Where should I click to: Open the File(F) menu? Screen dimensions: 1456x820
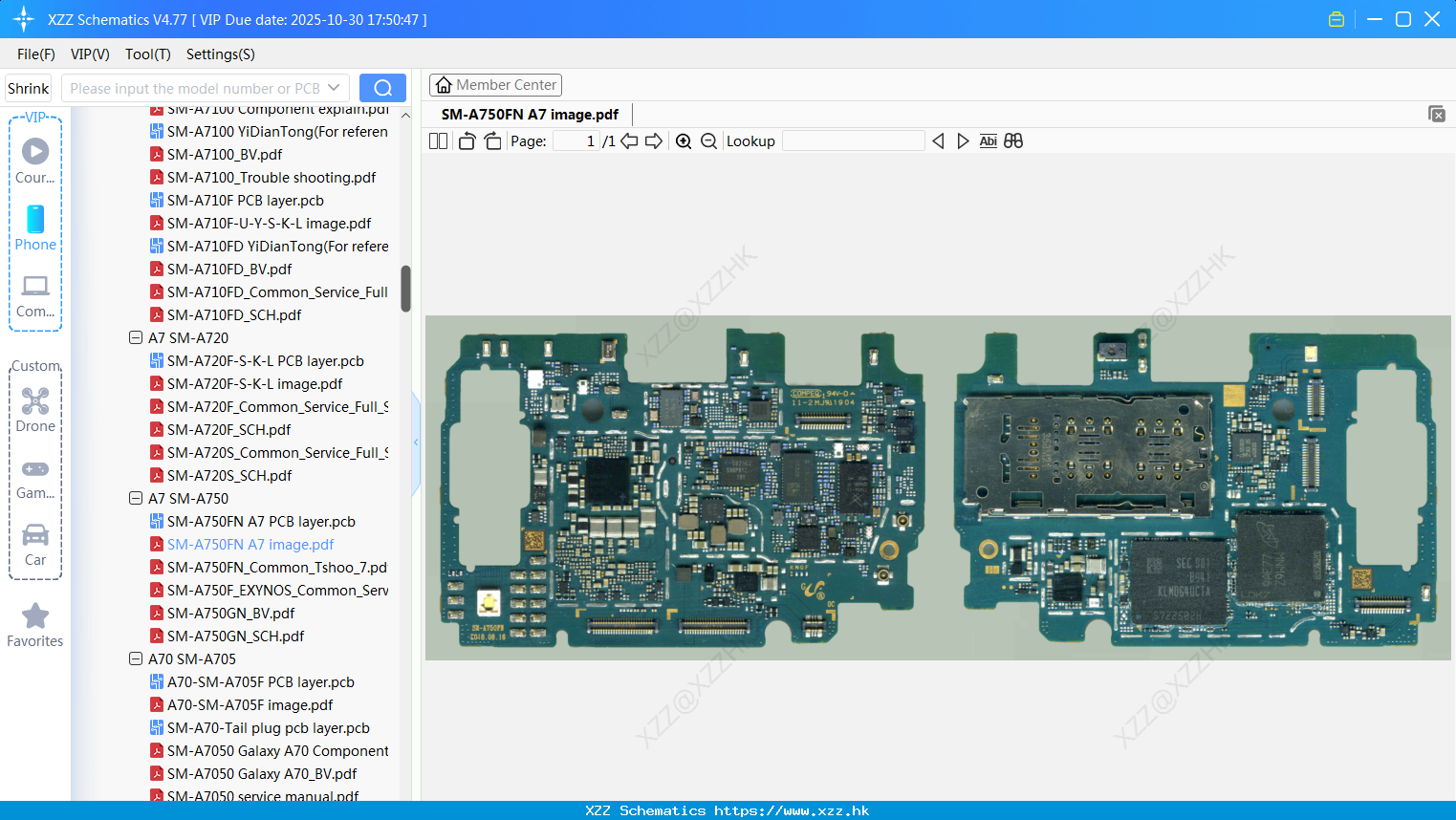point(36,54)
